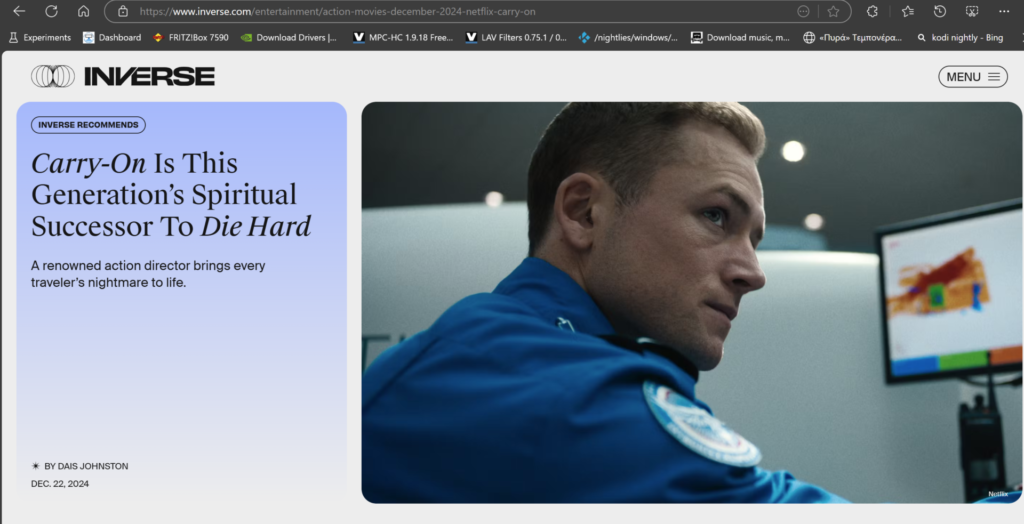Launch the Screenshot capture tool icon

(x=972, y=11)
